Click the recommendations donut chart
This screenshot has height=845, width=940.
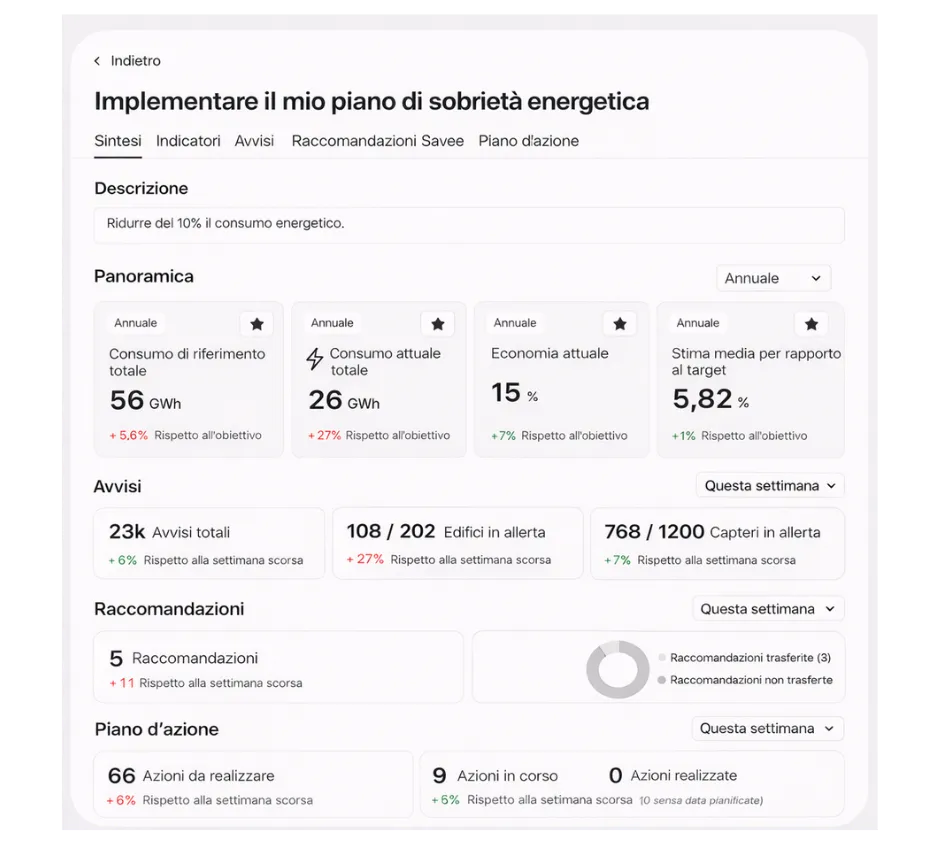click(618, 667)
